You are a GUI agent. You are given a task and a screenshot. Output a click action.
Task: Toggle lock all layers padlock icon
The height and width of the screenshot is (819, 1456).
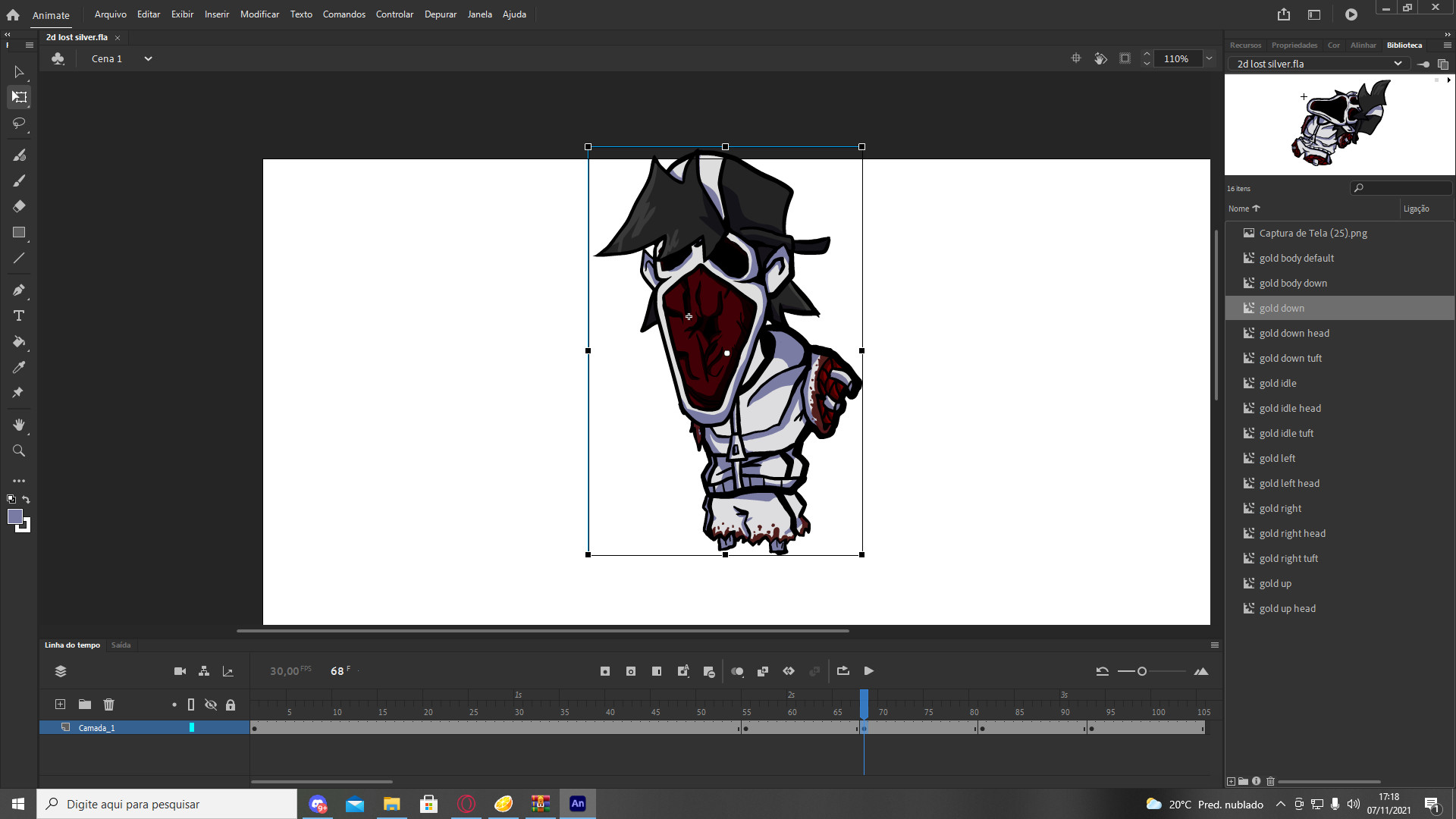(x=231, y=704)
